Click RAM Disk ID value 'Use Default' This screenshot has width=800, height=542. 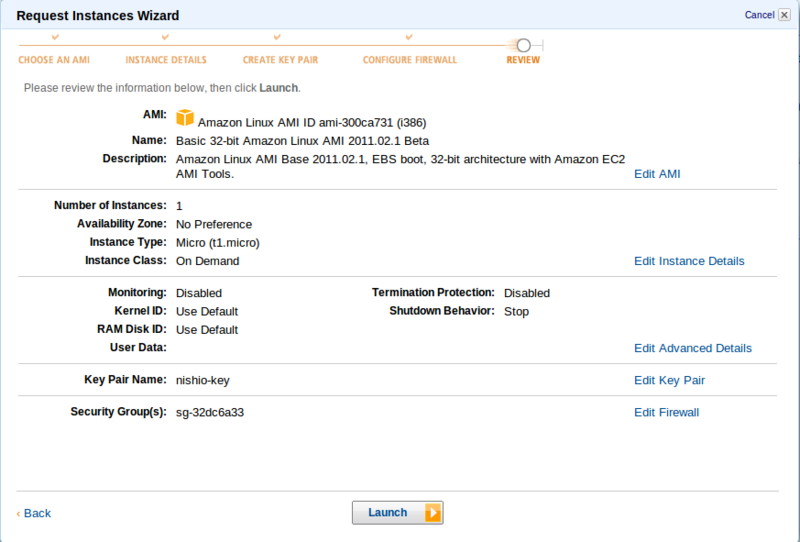[207, 330]
